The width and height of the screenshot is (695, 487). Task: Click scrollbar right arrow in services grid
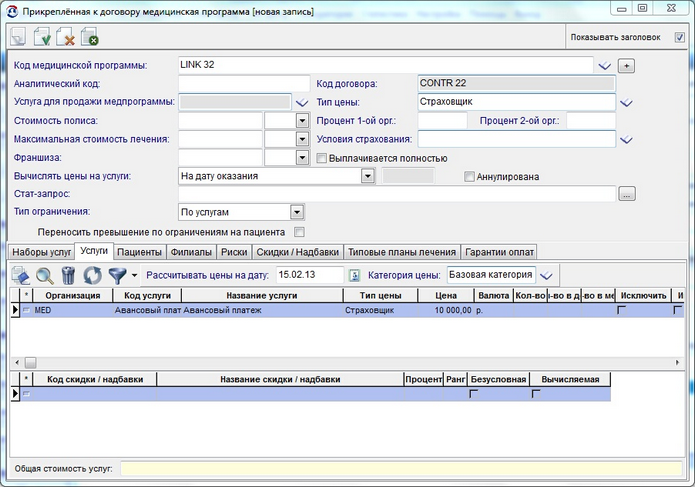click(x=678, y=362)
